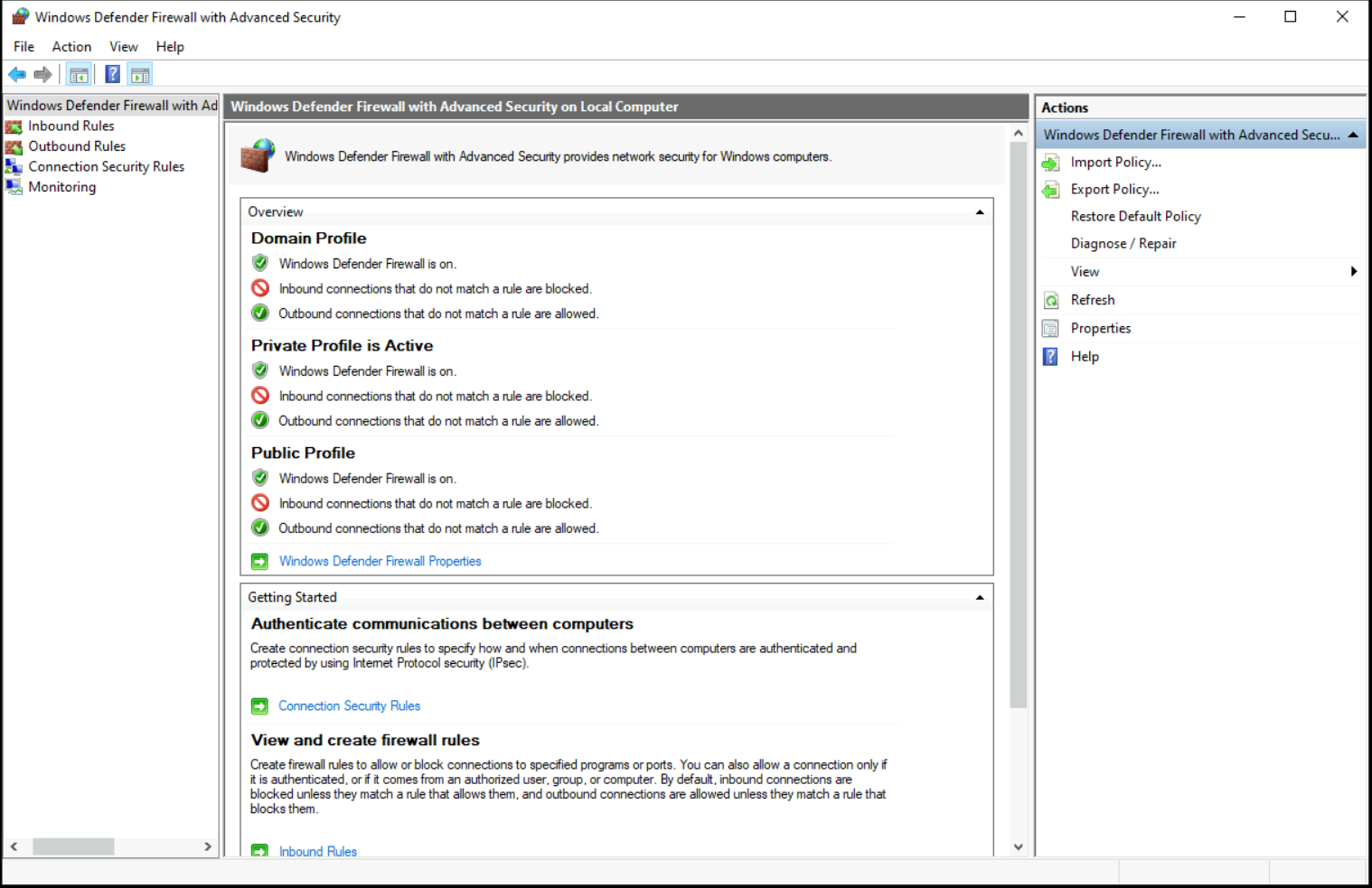Toggle the Show/Hide Console Tree toolbar icon
This screenshot has height=888, width=1372.
[x=80, y=74]
